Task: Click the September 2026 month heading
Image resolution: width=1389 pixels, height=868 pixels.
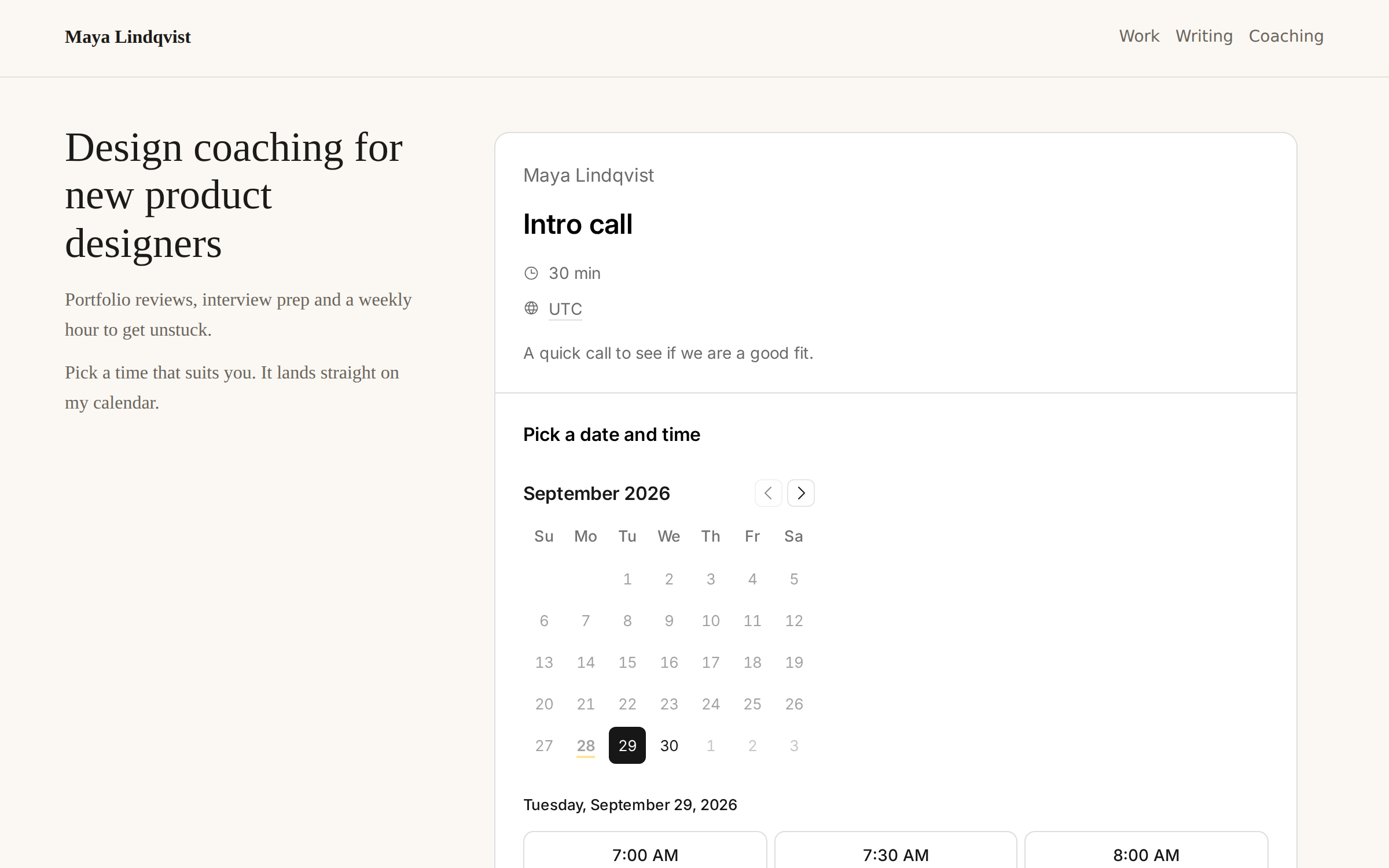Action: [x=597, y=494]
